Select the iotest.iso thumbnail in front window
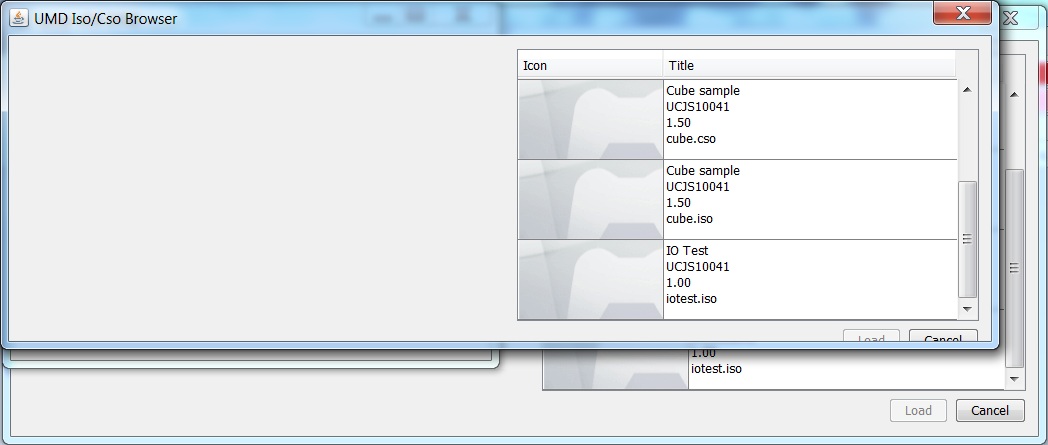This screenshot has height=445, width=1048. pos(591,280)
